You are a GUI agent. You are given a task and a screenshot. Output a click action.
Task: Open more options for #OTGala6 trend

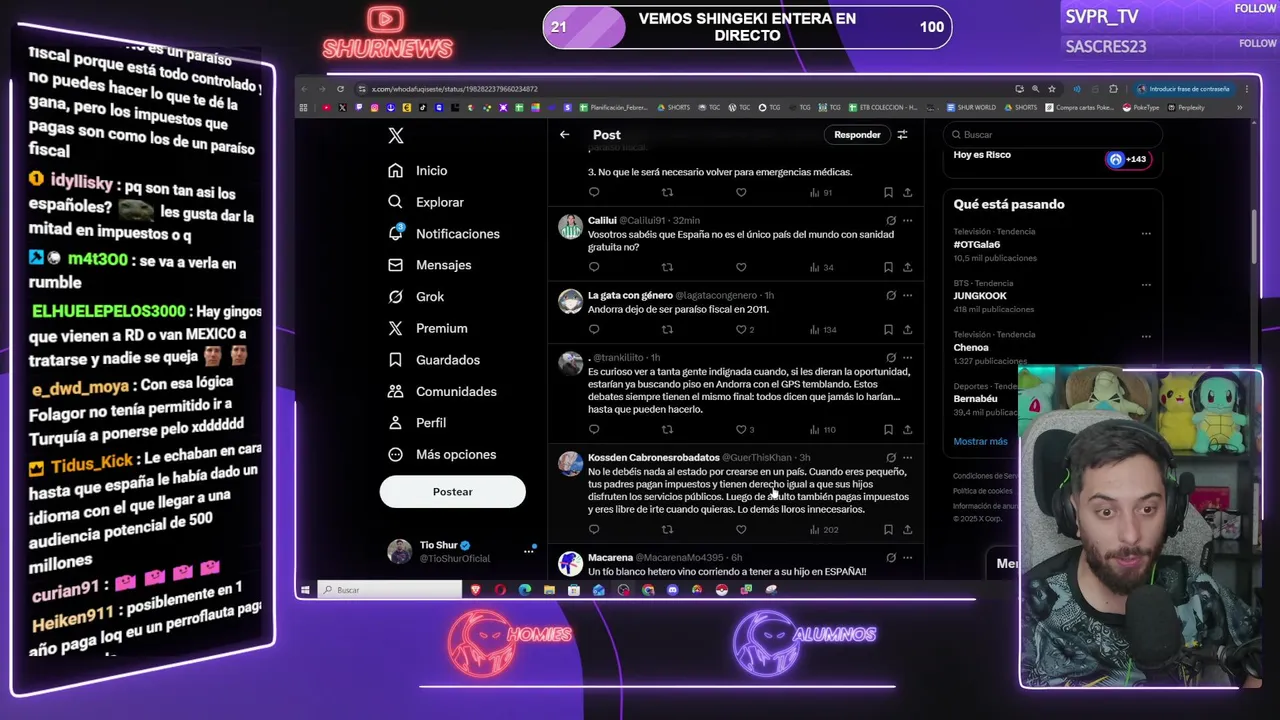[x=1146, y=233]
